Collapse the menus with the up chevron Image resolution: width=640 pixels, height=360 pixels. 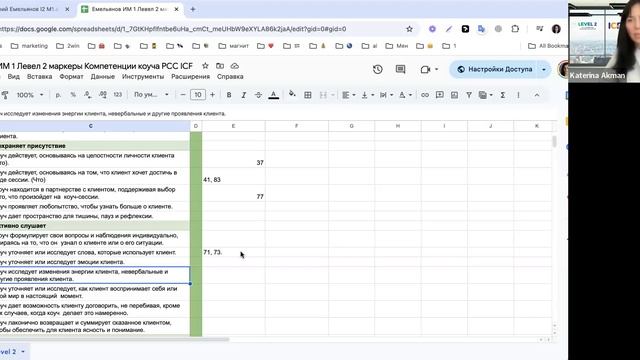pos(537,95)
